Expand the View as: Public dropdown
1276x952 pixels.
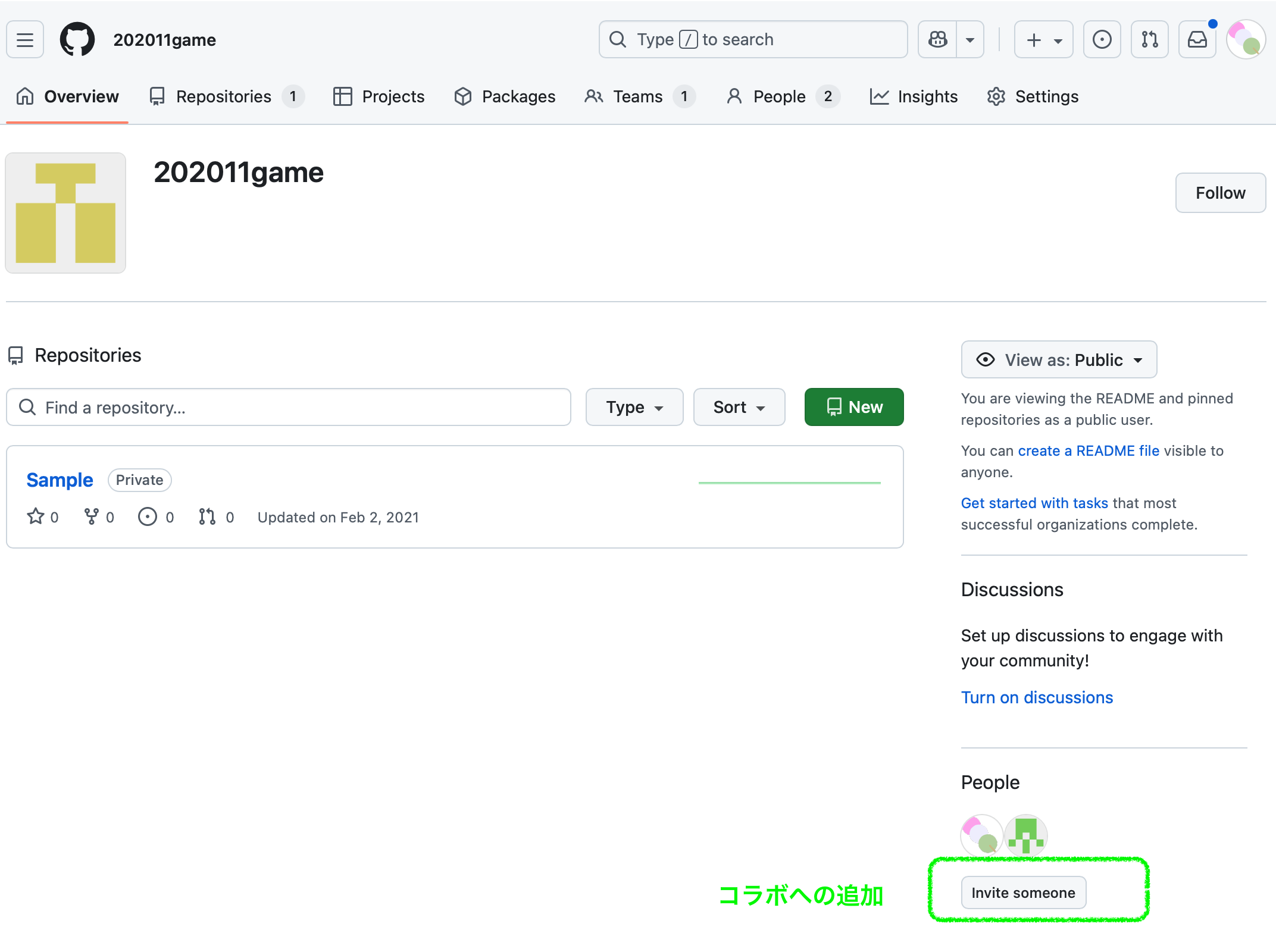[x=1059, y=360]
